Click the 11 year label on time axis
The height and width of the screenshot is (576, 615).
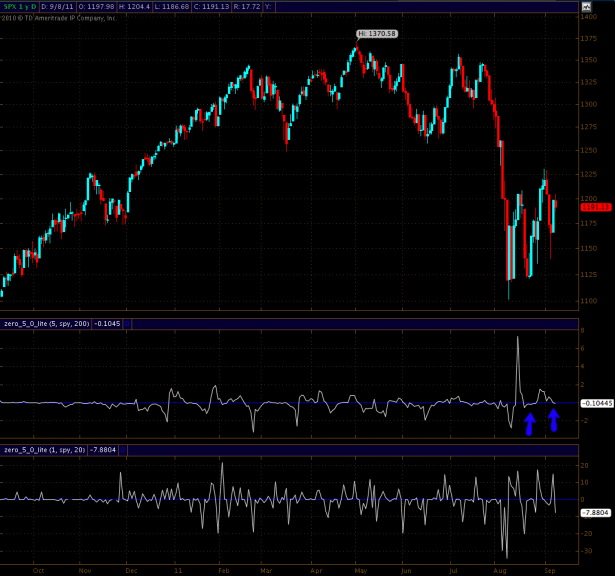pyautogui.click(x=178, y=571)
